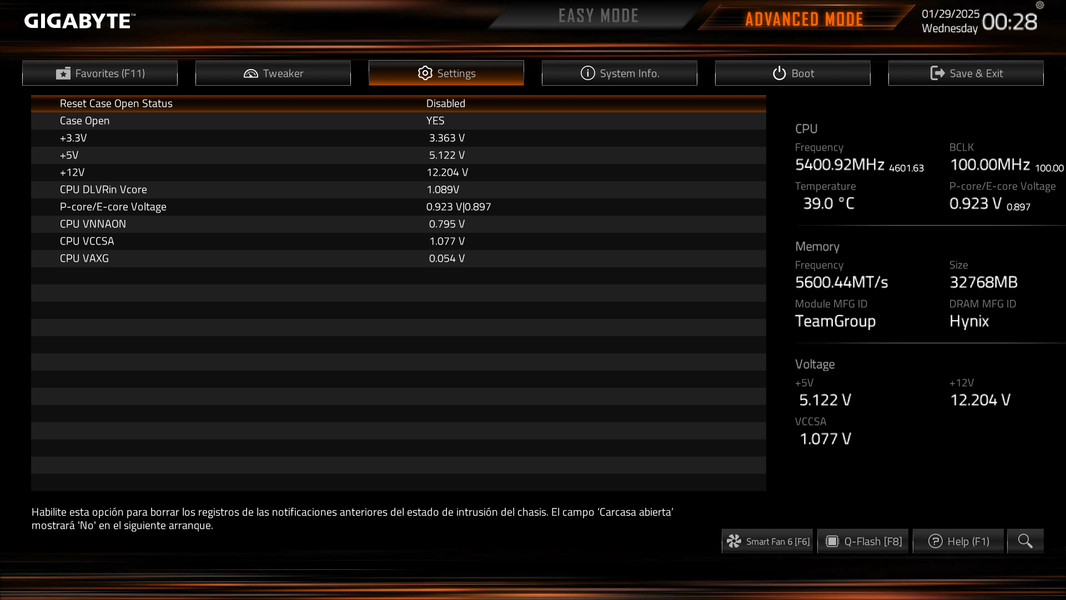Select the CPU VCCSA reading row
This screenshot has width=1066, height=600.
click(x=398, y=241)
